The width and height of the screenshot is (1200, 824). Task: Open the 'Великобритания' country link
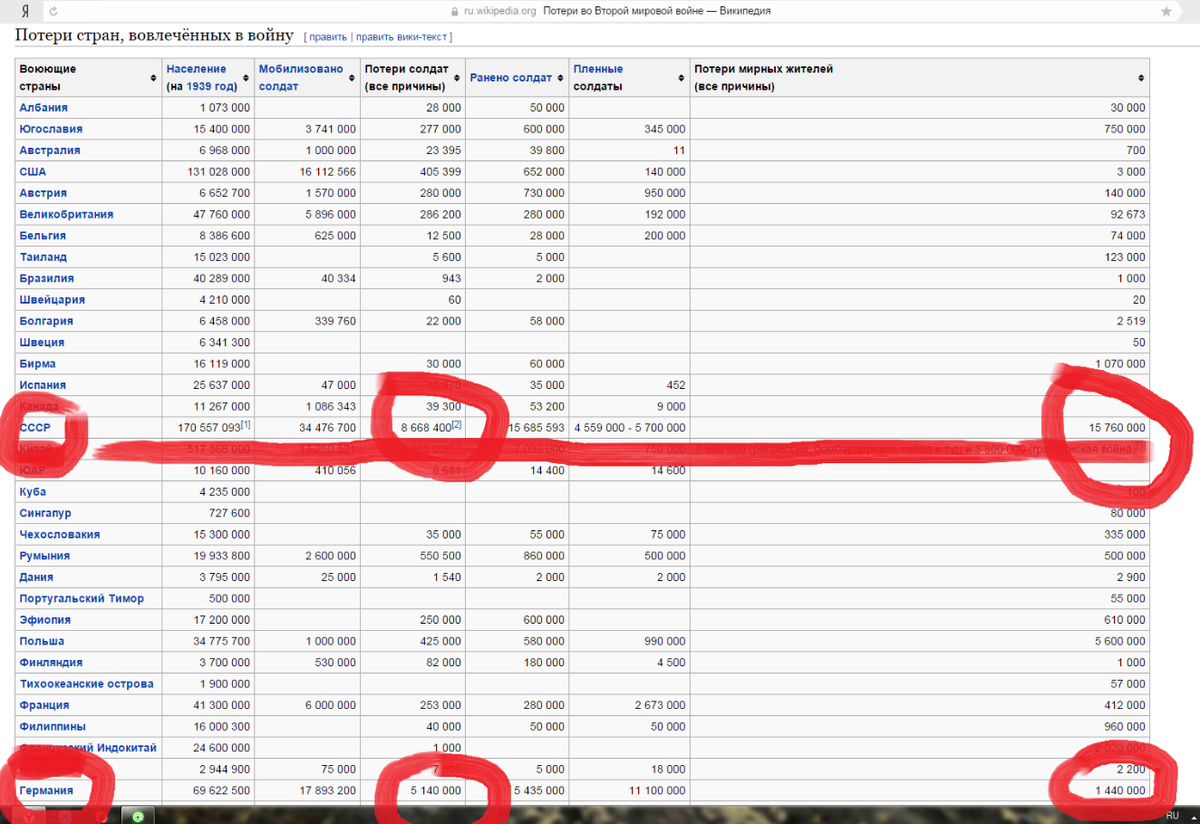66,214
